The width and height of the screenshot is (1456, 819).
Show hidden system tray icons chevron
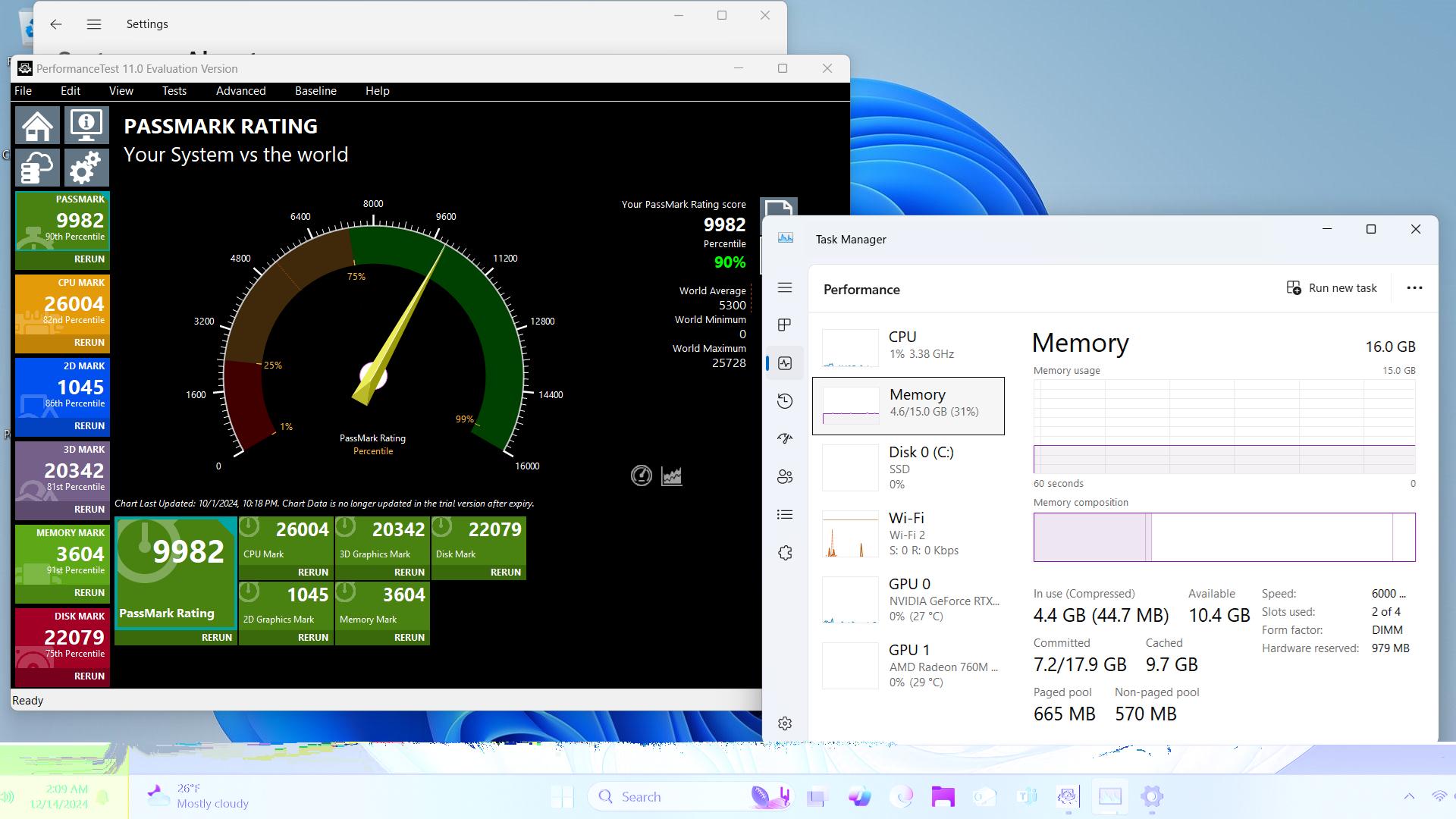[x=1409, y=796]
